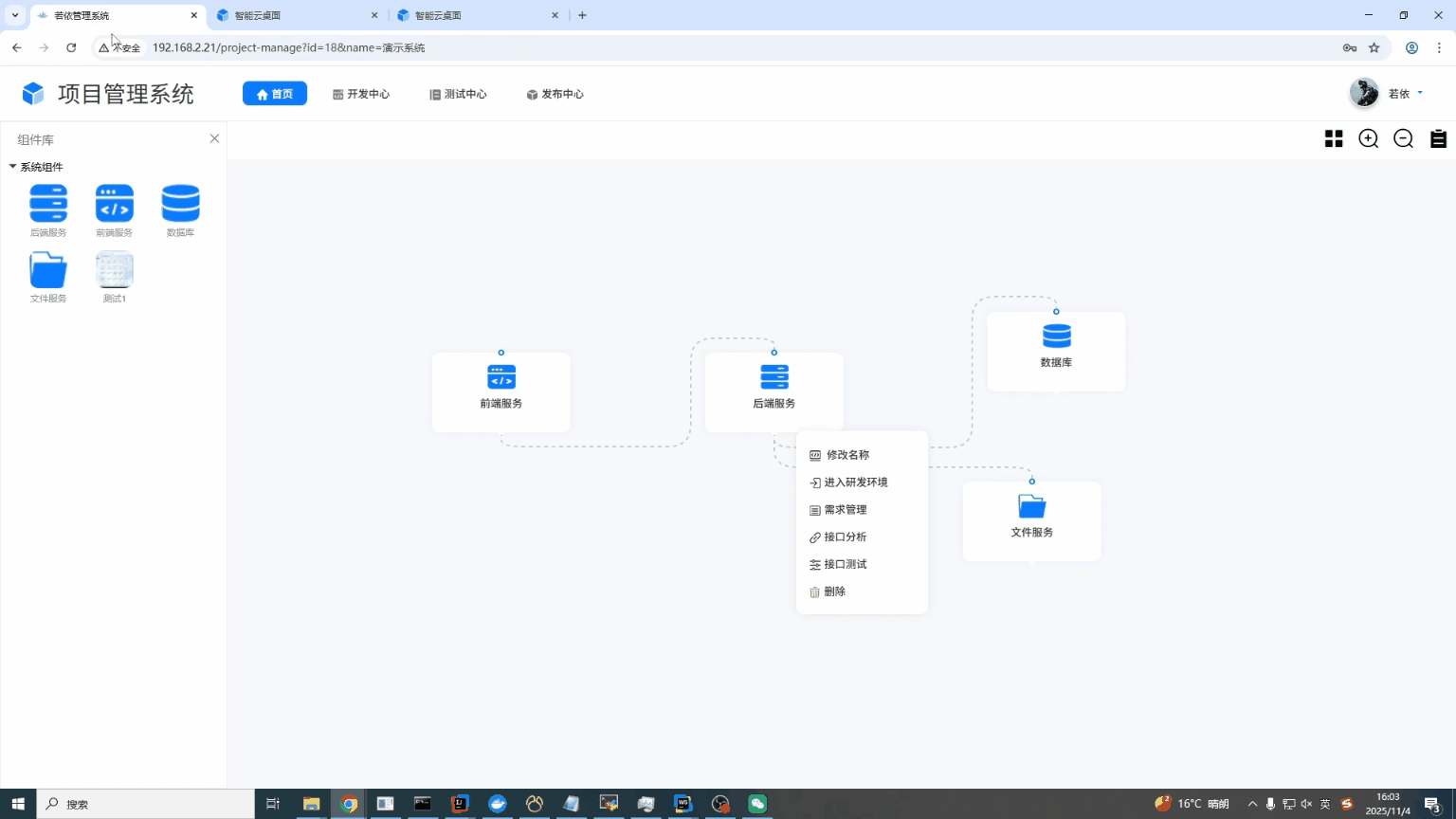Pick the 文件服务 folder component in sidebar
Screen dimensions: 1456x819
(x=48, y=270)
